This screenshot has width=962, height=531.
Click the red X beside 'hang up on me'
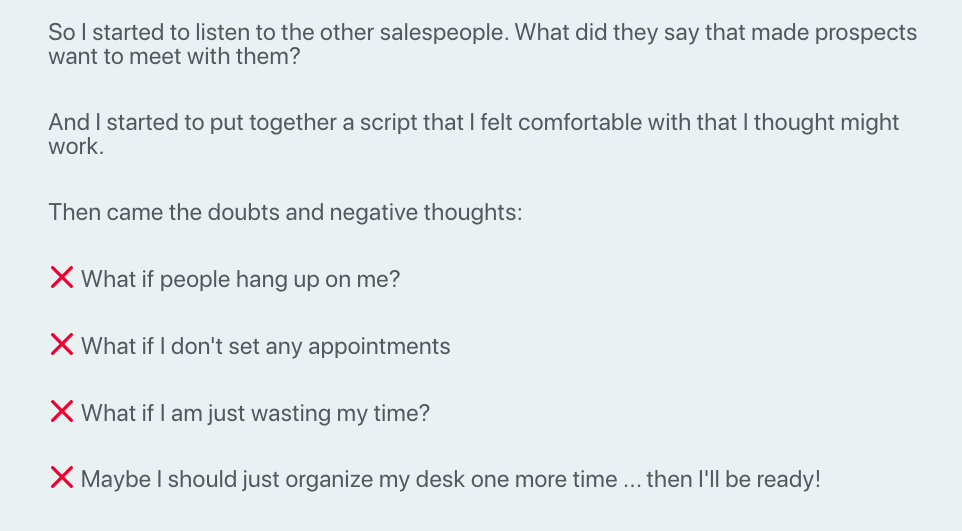[62, 277]
